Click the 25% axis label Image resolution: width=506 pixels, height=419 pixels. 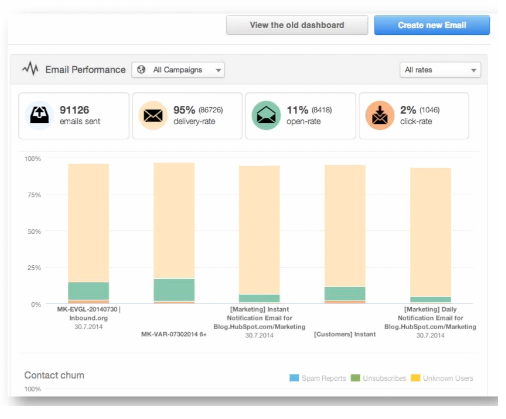tap(34, 268)
